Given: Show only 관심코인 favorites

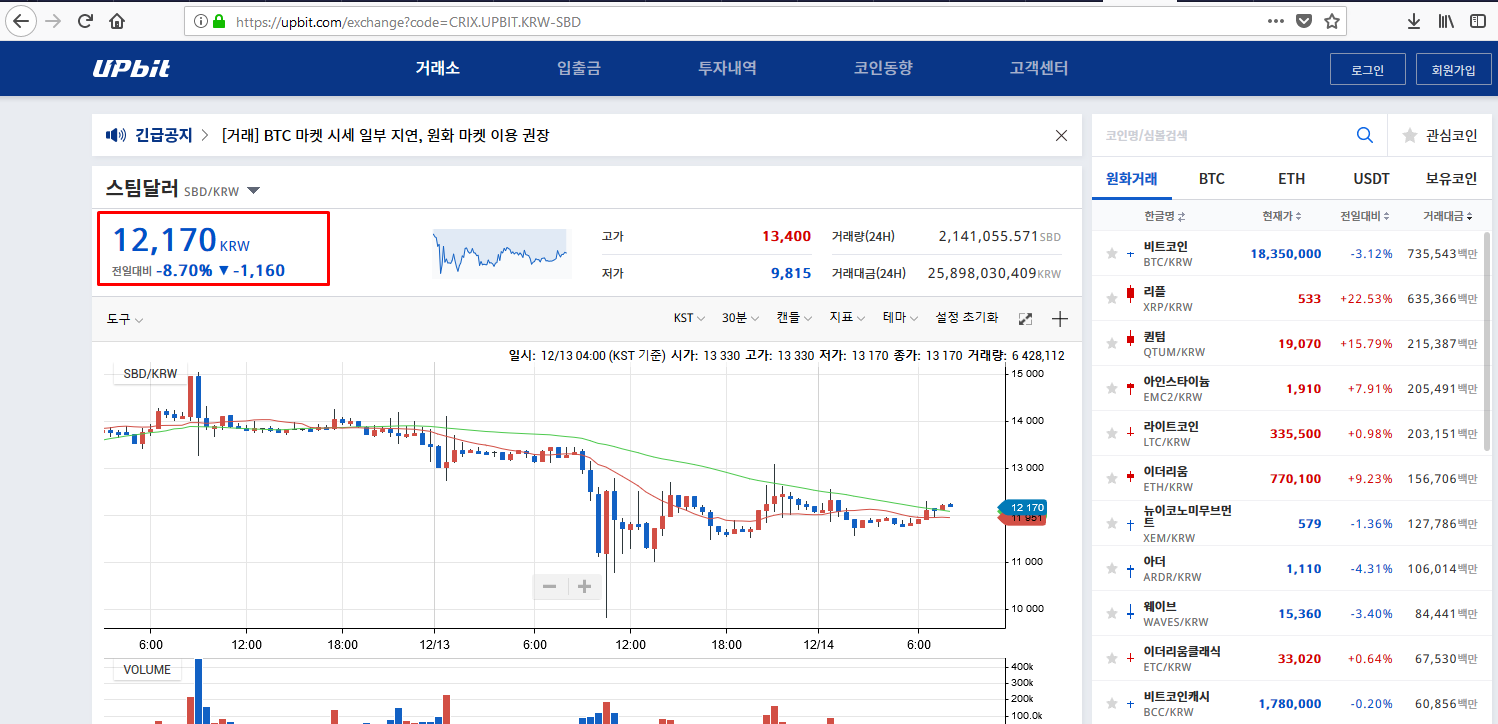Looking at the screenshot, I should 1439,135.
